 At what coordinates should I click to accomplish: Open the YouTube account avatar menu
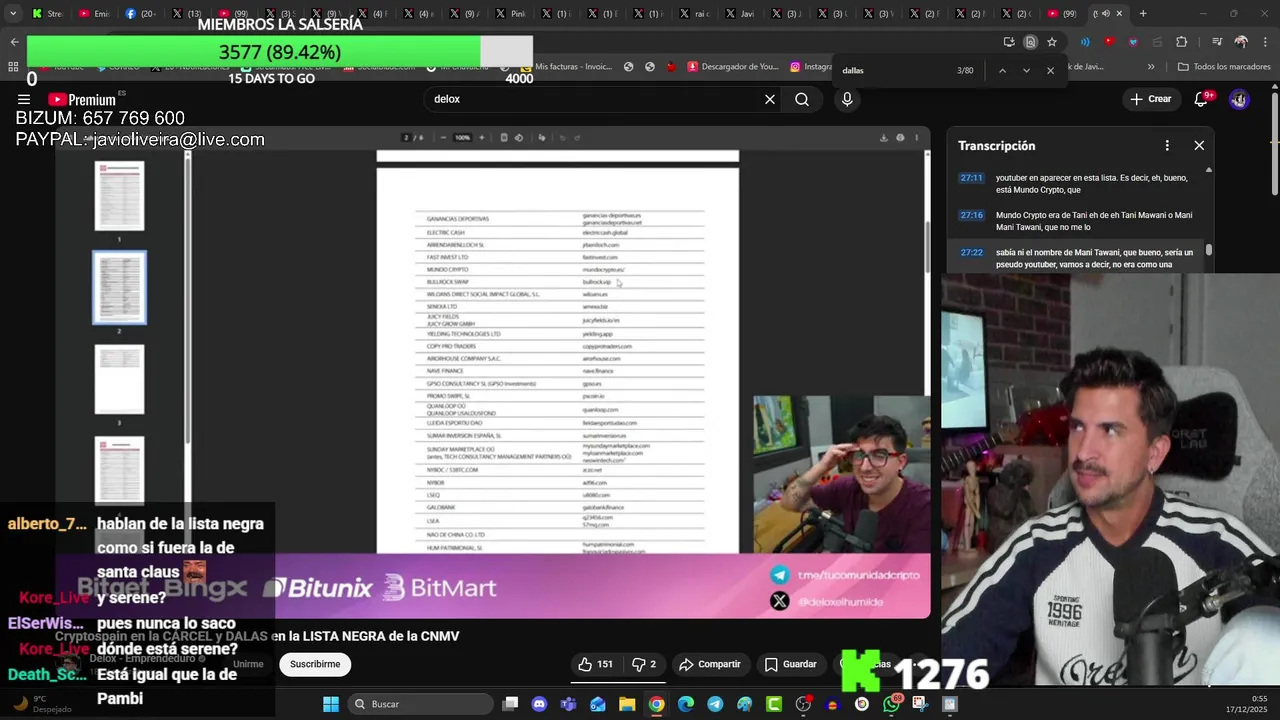[1239, 99]
